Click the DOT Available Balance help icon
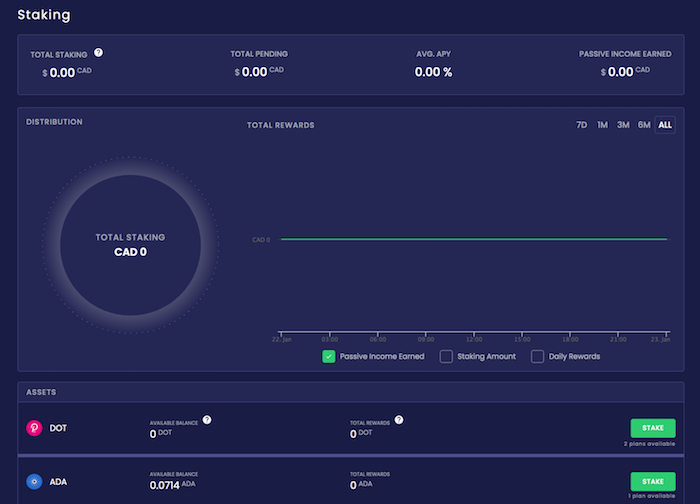This screenshot has width=700, height=504. click(207, 420)
